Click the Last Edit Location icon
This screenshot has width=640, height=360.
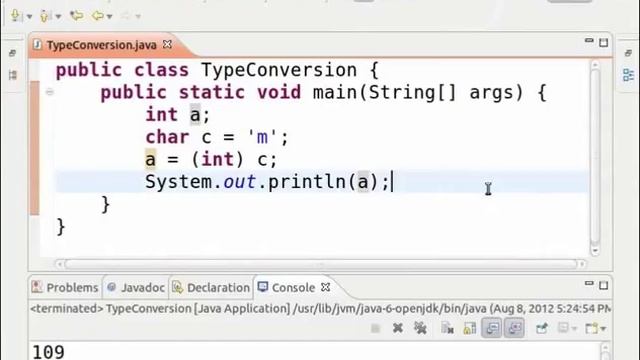76,16
